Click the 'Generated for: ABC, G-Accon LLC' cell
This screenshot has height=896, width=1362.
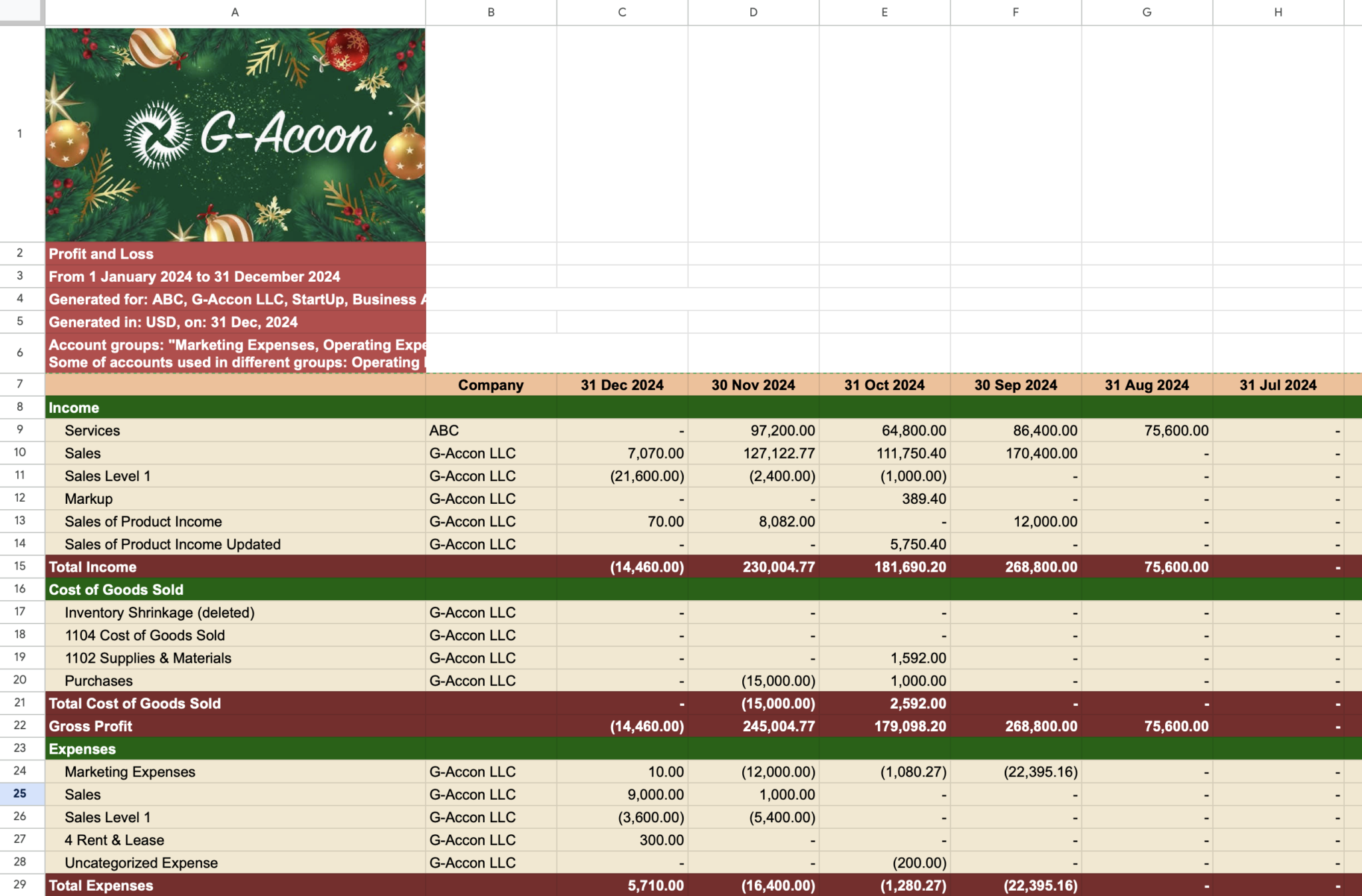point(235,299)
